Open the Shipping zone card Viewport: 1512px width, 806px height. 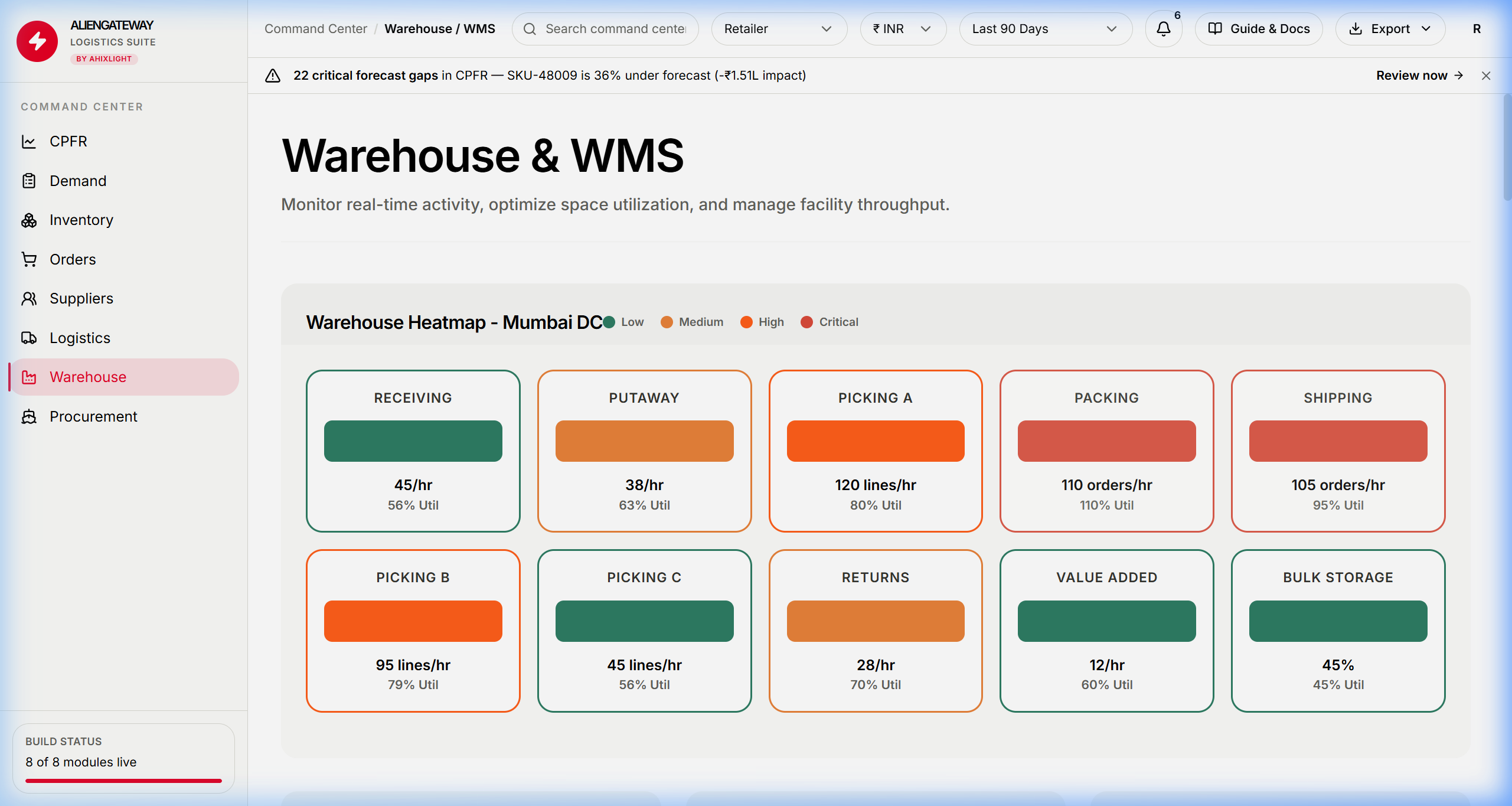point(1338,451)
